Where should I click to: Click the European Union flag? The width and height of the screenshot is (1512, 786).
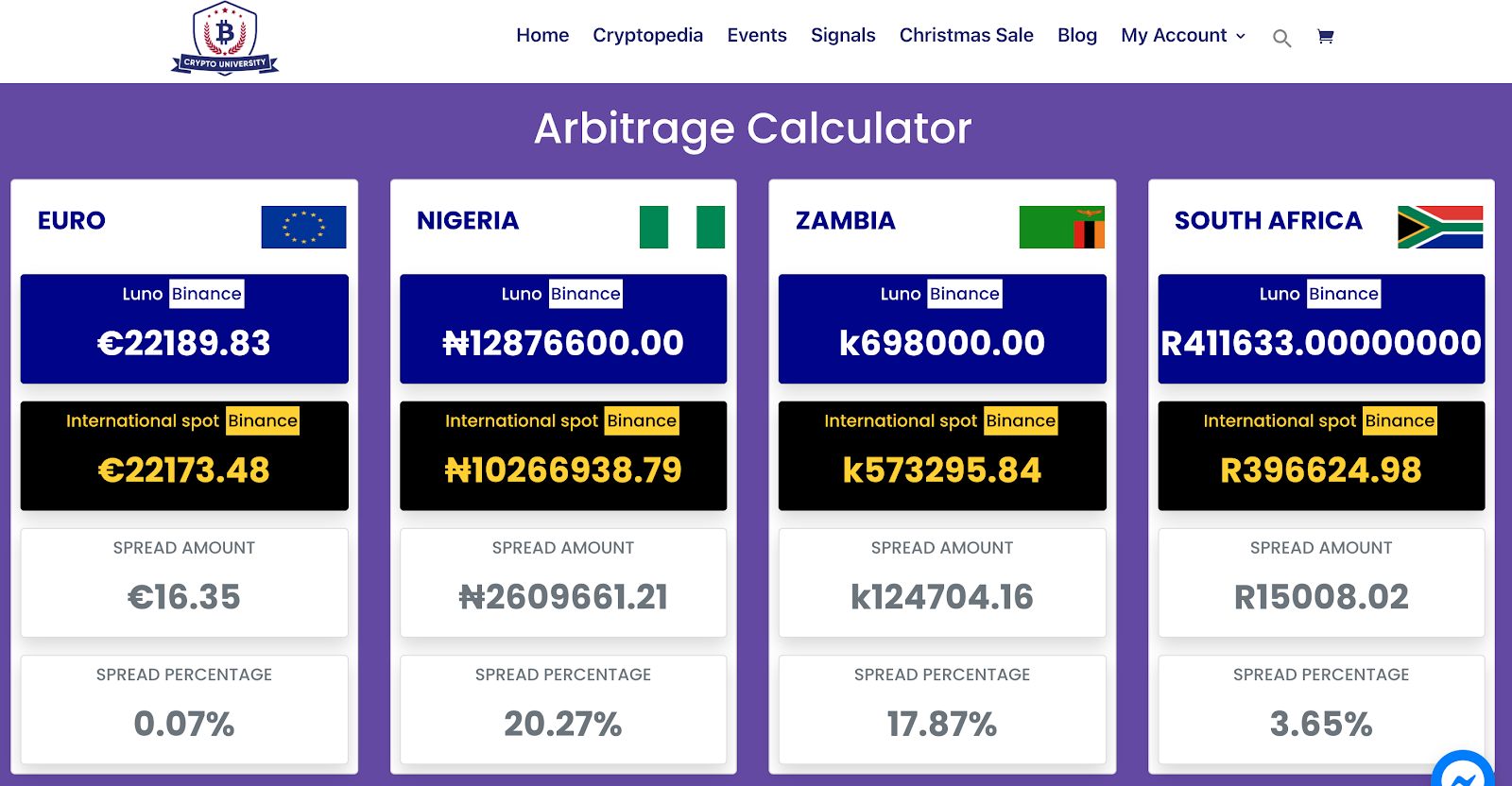(x=303, y=227)
